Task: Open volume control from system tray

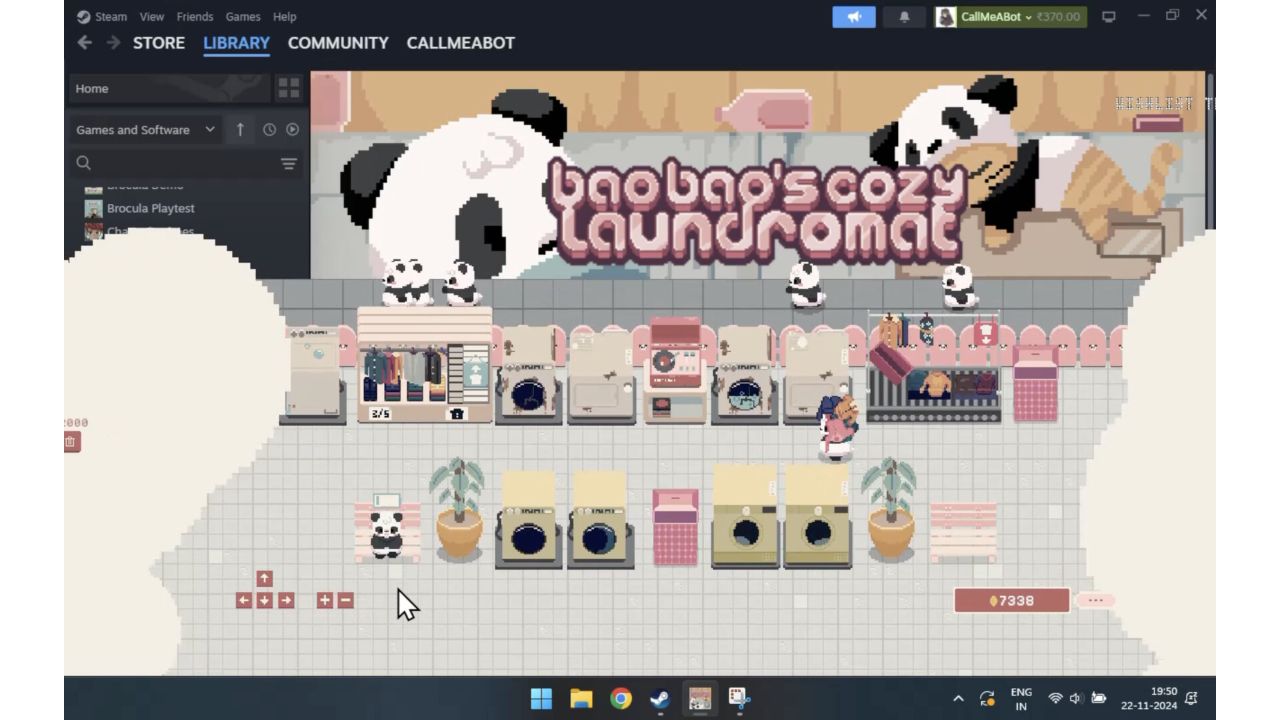Action: click(x=1077, y=698)
